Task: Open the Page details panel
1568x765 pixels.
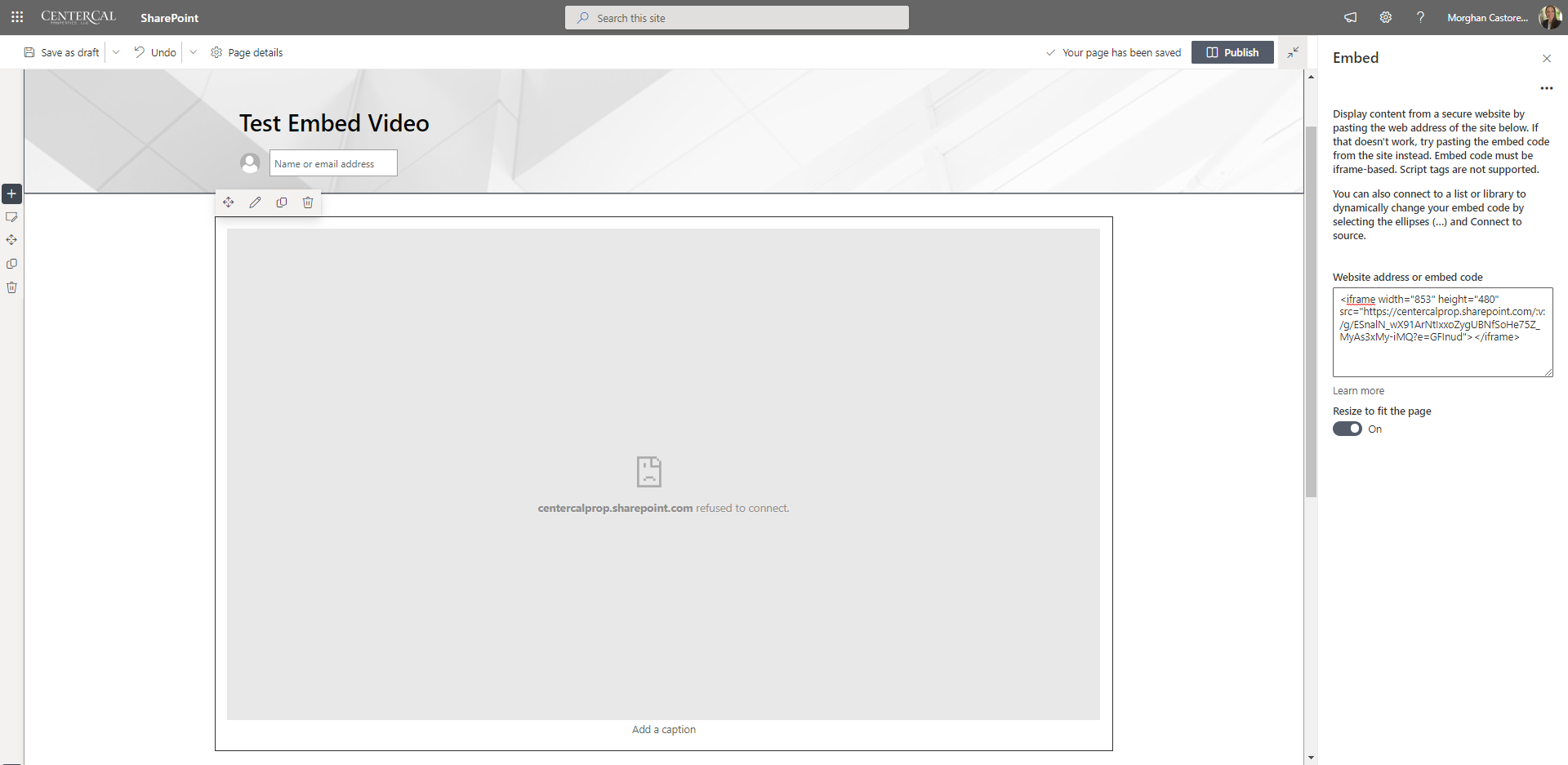Action: (246, 52)
